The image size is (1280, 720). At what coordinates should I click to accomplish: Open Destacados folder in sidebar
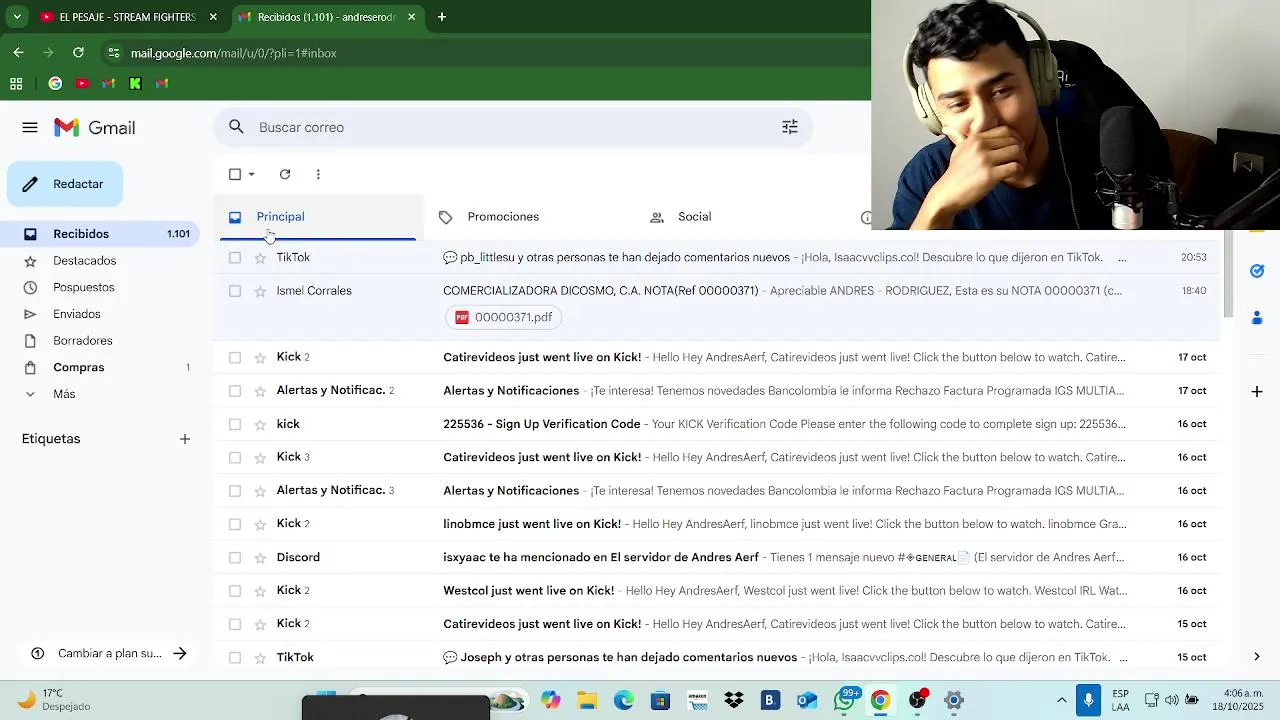(84, 261)
